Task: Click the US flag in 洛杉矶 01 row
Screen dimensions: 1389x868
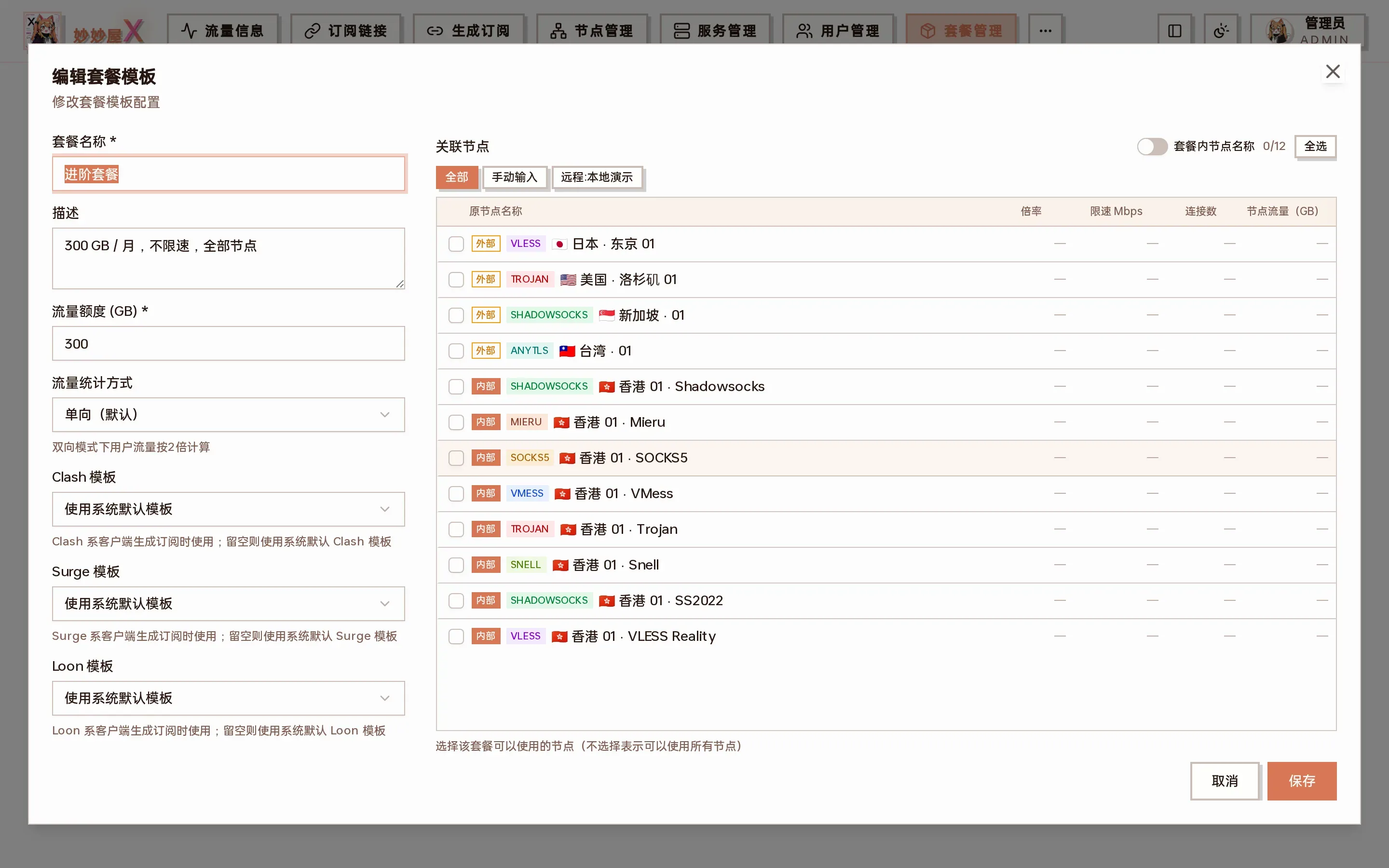Action: (568, 280)
